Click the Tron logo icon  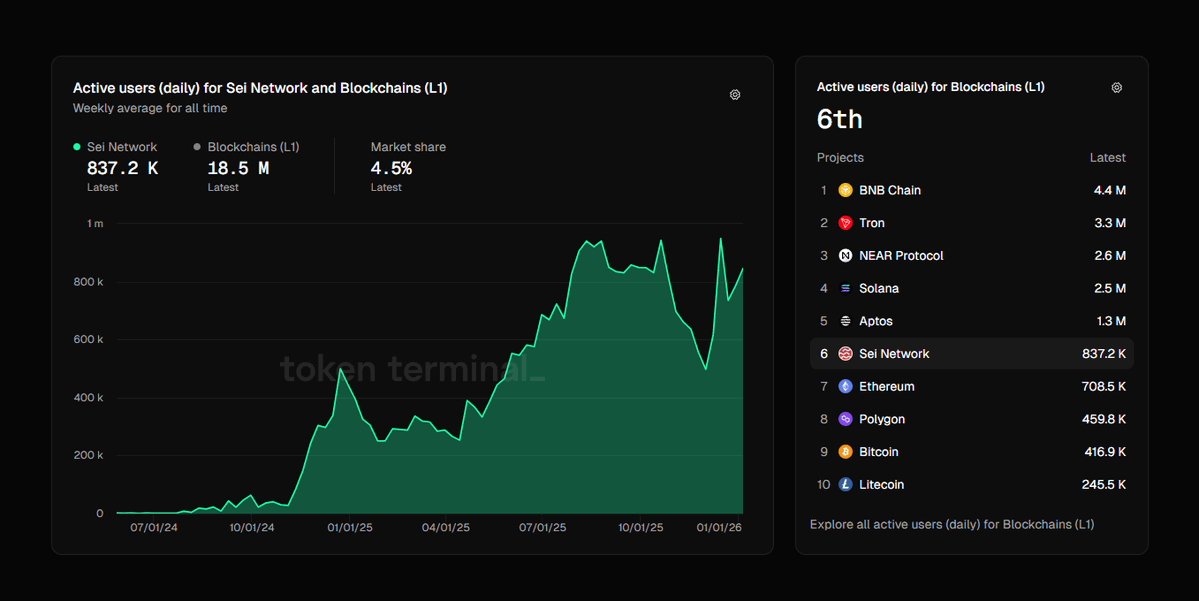(845, 223)
